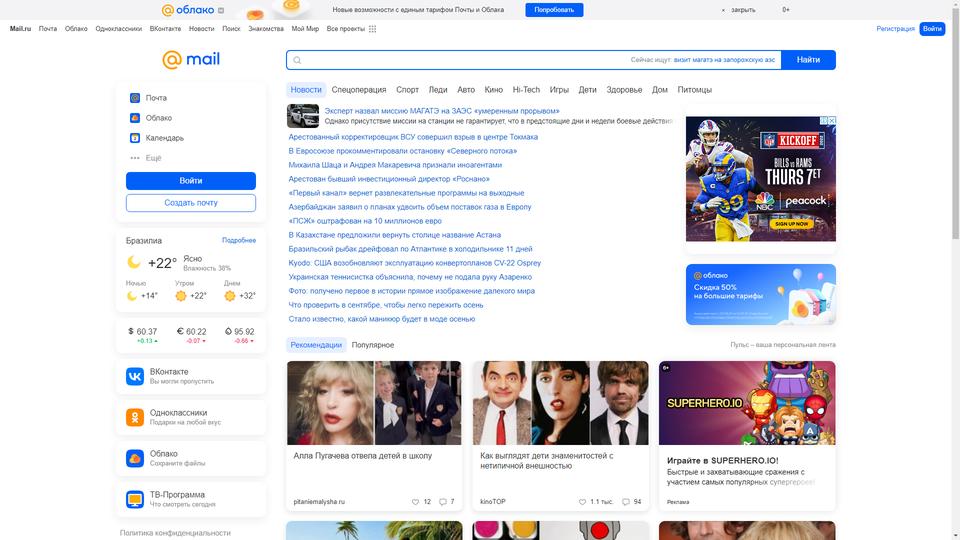Click the news thumbnail of white vehicle
Viewport: 960px width, 540px height.
pos(303,116)
